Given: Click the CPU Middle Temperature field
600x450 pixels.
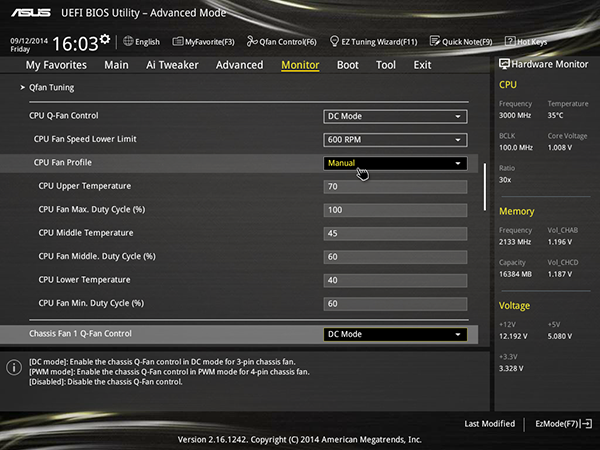Looking at the screenshot, I should pos(395,233).
